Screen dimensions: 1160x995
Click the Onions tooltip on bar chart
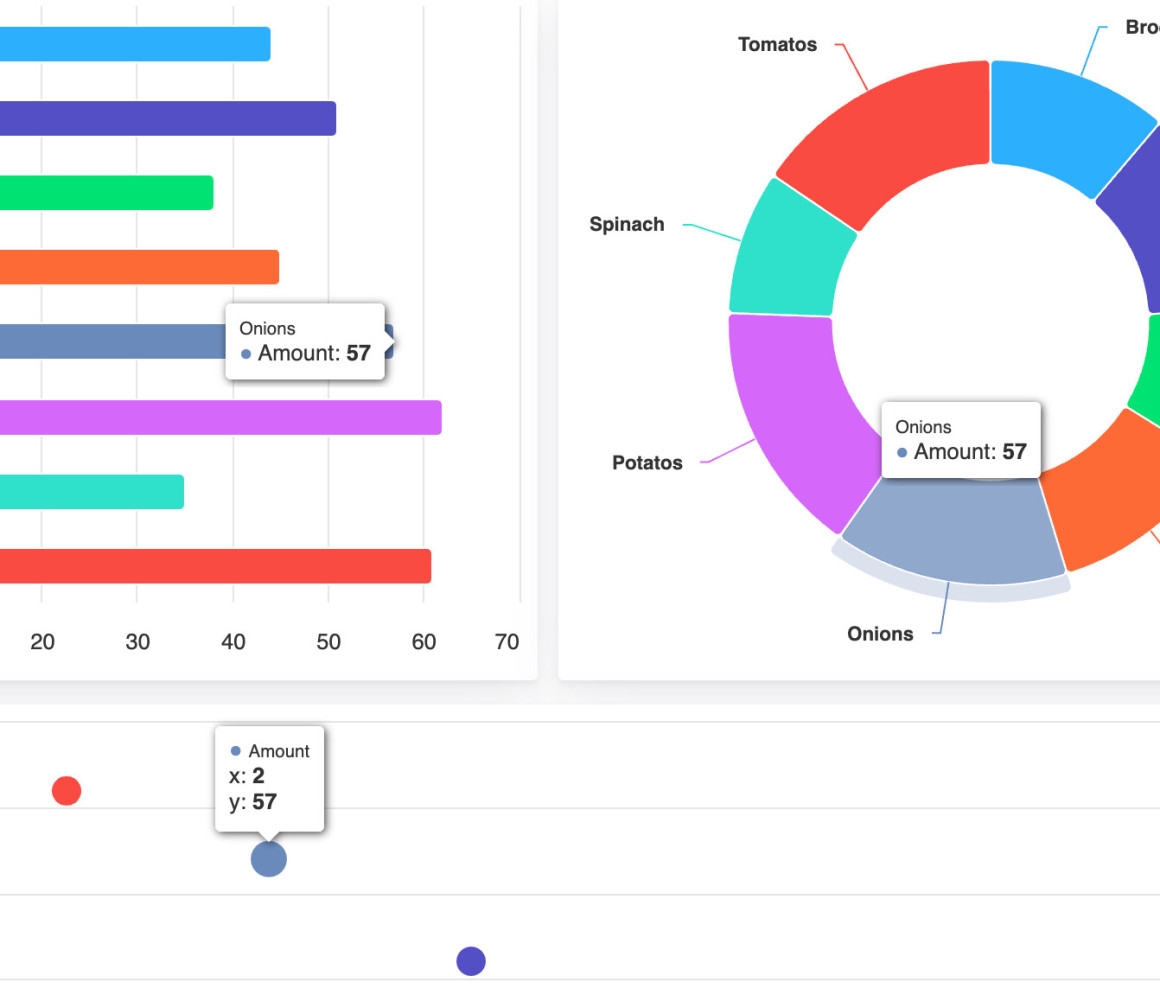(305, 342)
